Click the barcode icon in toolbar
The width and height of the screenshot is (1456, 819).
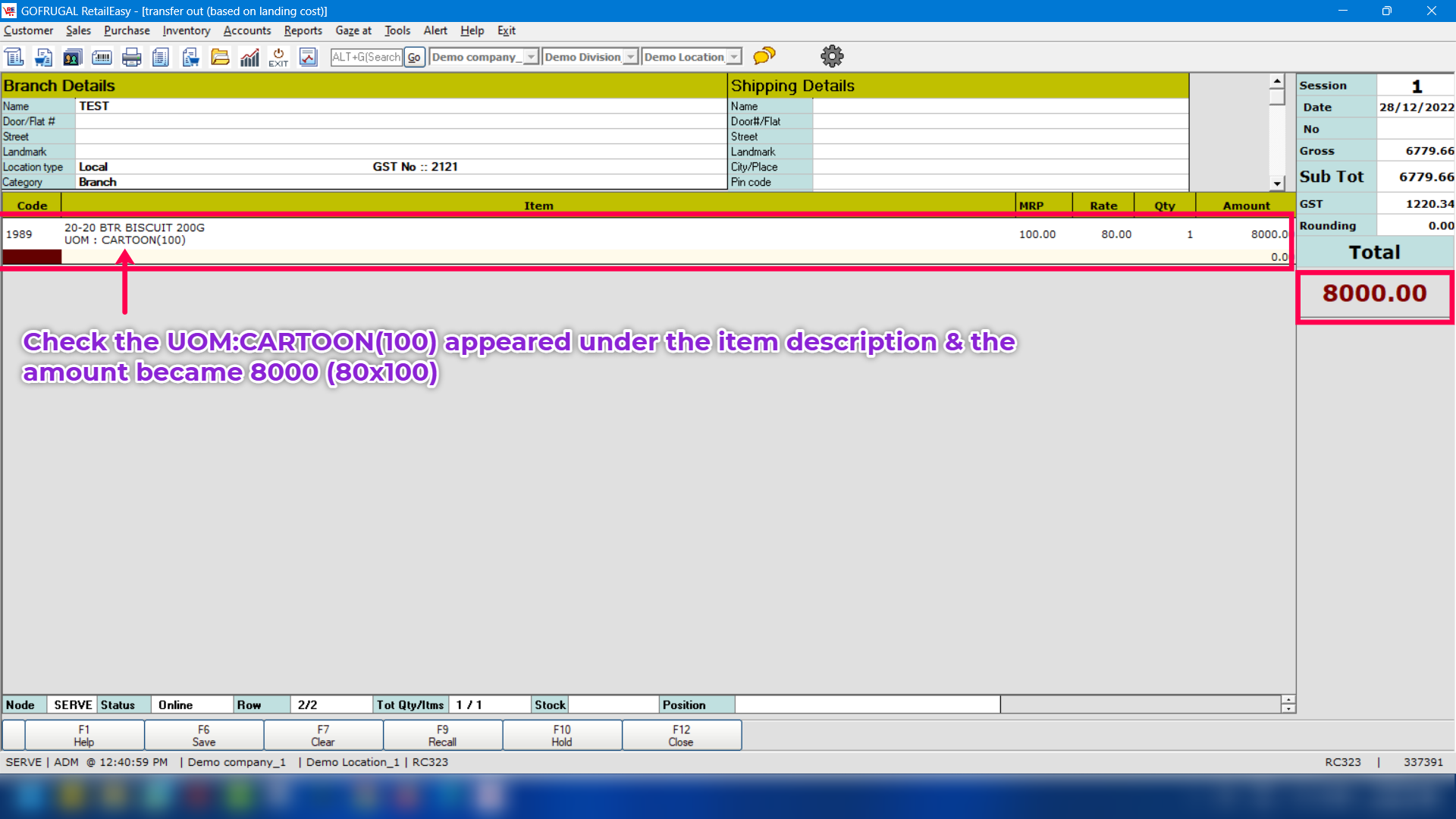click(x=102, y=57)
